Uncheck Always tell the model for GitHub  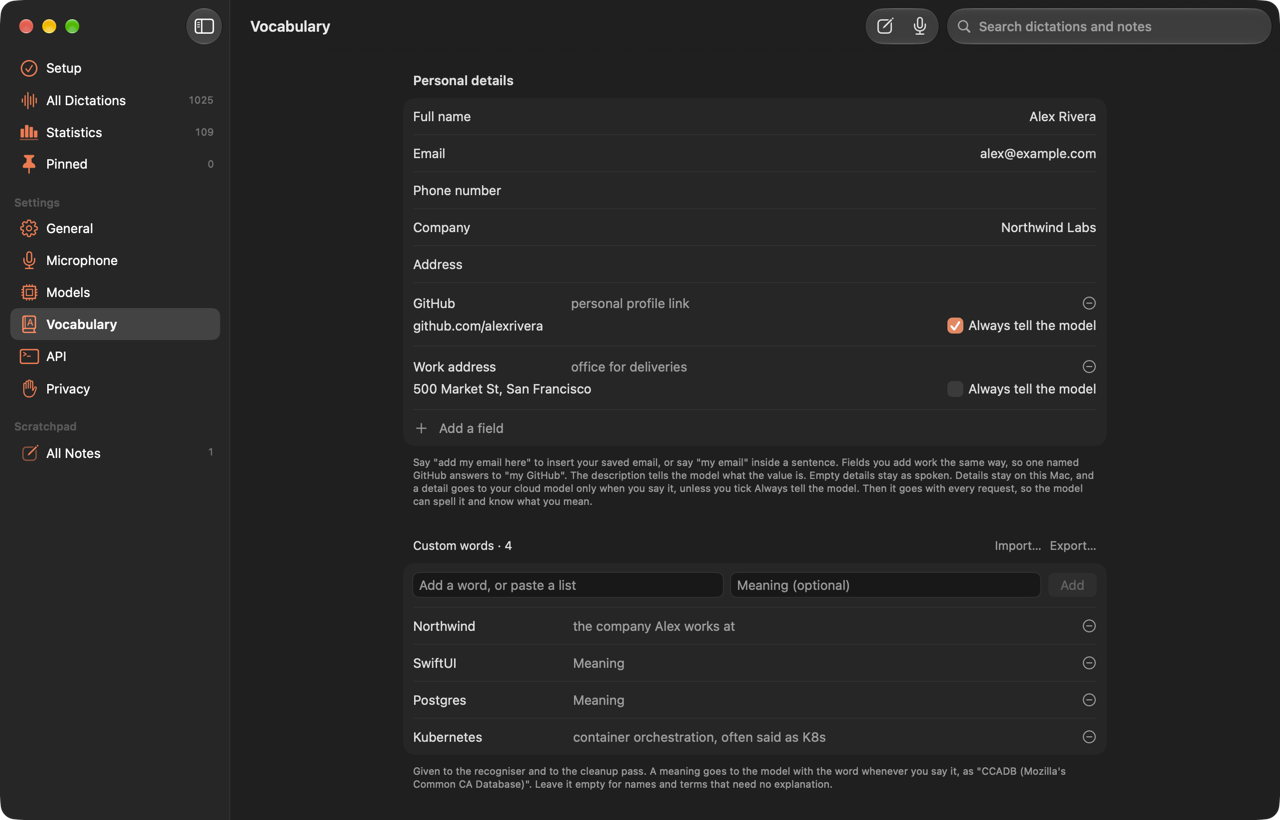point(955,325)
